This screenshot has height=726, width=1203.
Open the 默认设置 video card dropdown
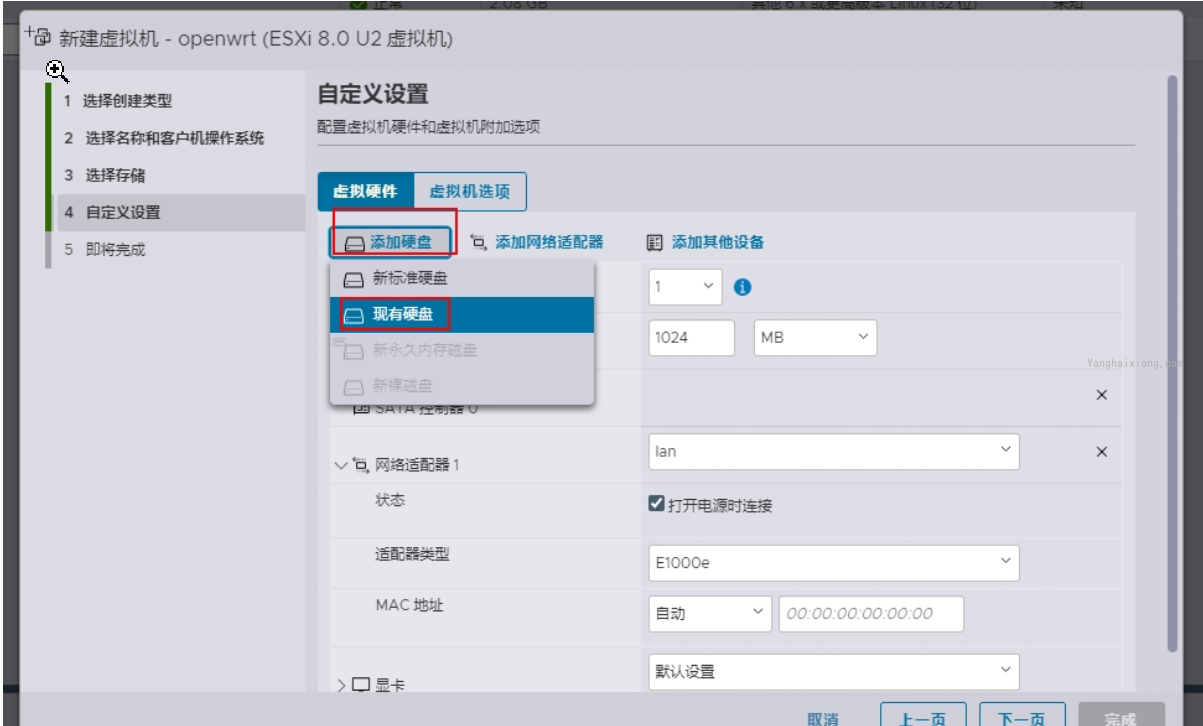[x=833, y=671]
